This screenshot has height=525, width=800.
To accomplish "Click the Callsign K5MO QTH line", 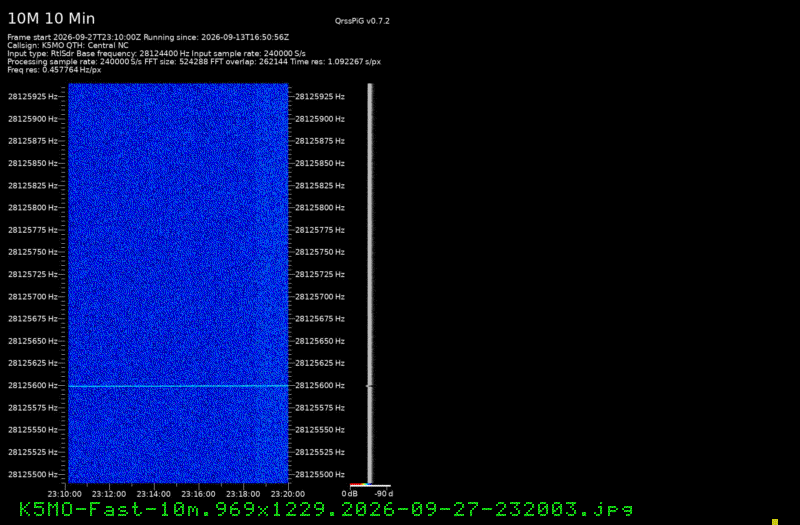I will (68, 45).
